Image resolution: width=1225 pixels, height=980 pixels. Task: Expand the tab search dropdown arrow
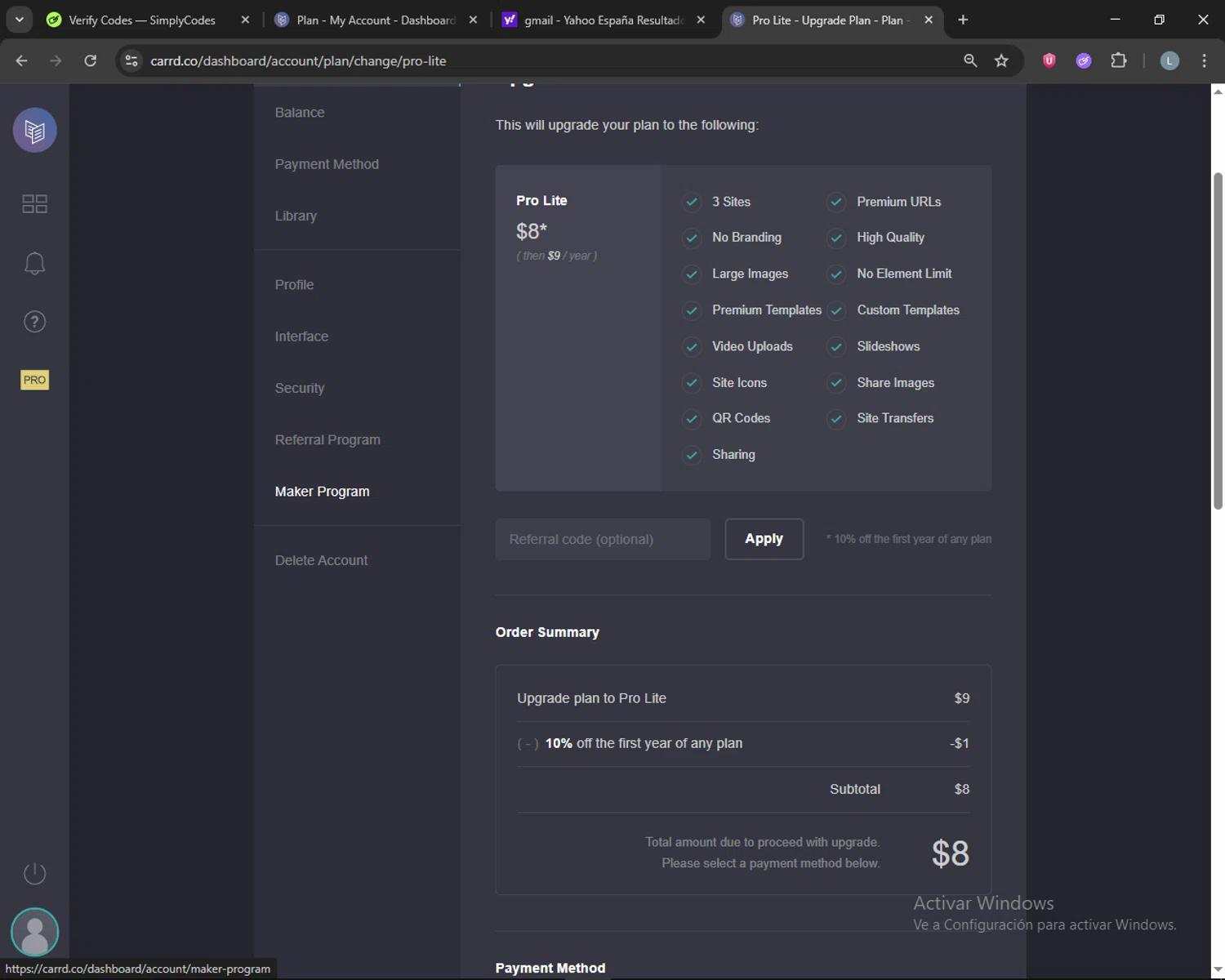coord(19,20)
